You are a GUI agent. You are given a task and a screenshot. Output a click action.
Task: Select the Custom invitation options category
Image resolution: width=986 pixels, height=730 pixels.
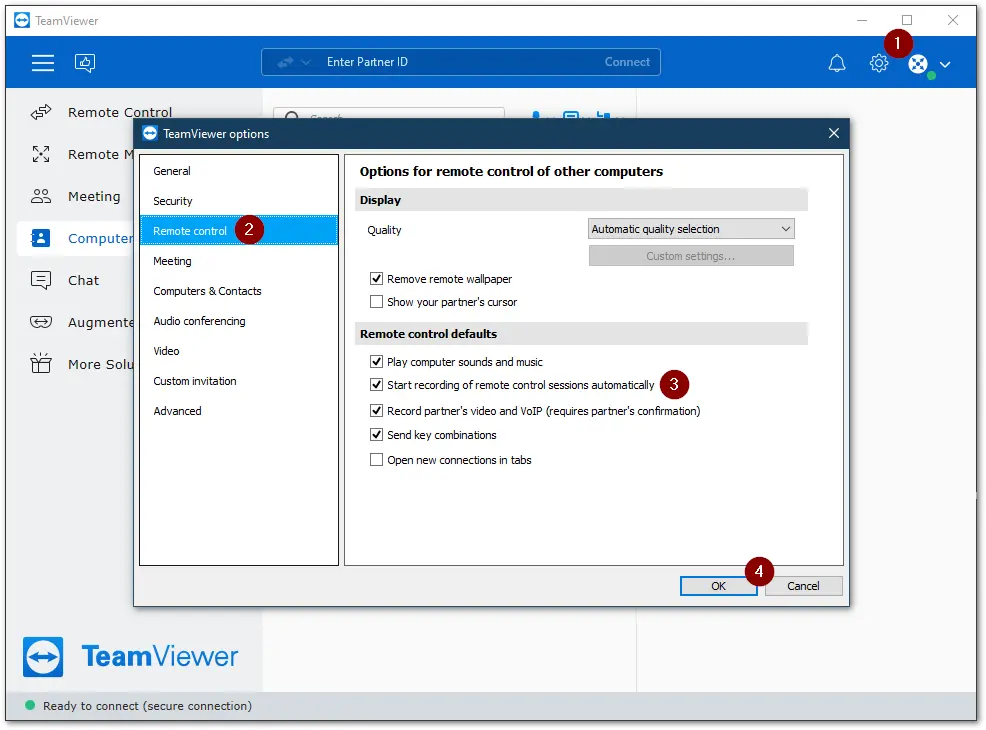click(239, 381)
